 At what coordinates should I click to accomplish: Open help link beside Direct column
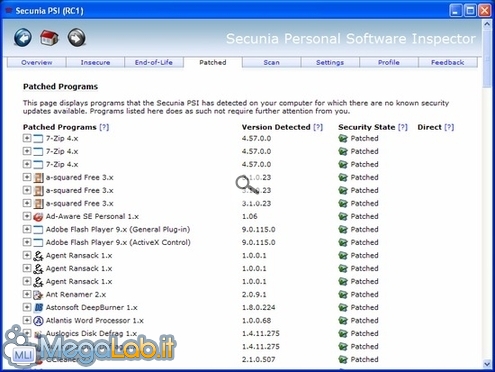click(x=449, y=127)
